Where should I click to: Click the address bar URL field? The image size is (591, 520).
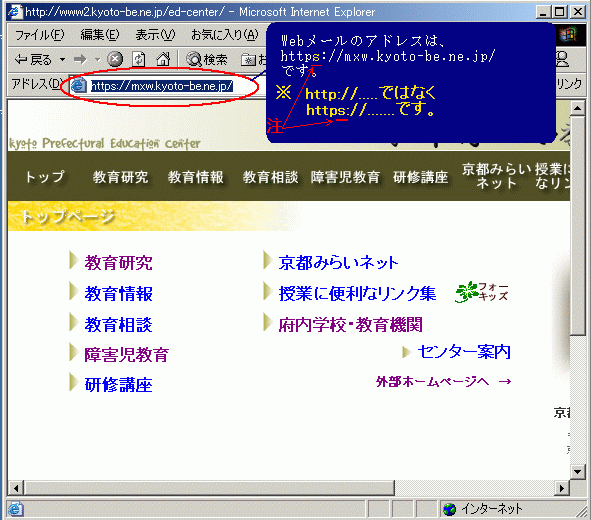pos(163,86)
